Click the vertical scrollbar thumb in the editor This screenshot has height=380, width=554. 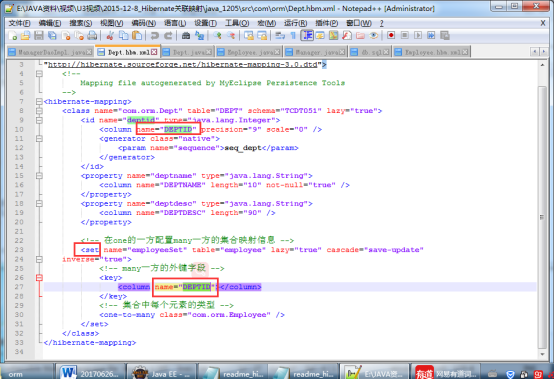[542, 217]
